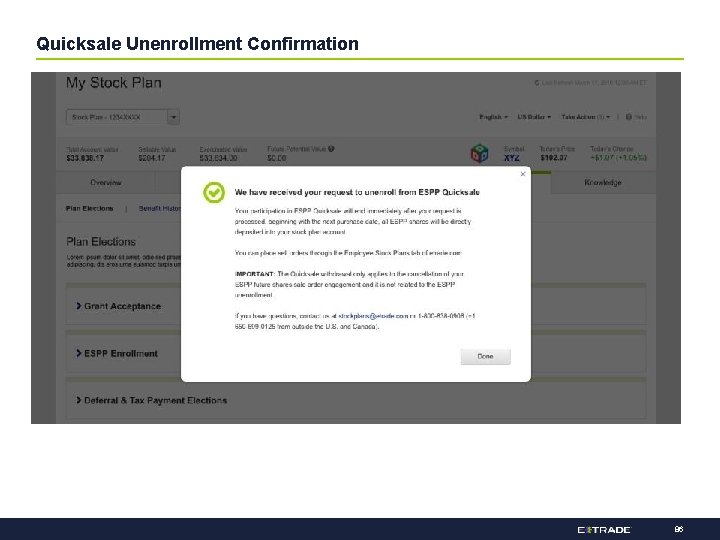Open the stockplans@etrade.com email link

373,316
